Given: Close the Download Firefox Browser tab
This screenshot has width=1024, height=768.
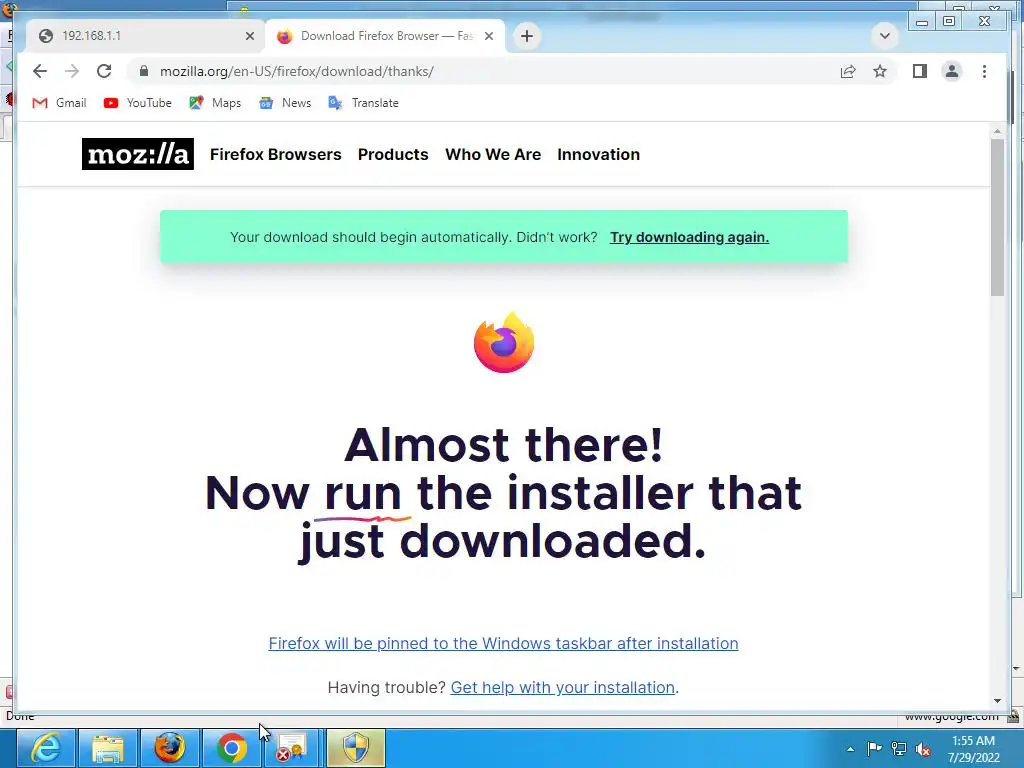Looking at the screenshot, I should pos(488,36).
